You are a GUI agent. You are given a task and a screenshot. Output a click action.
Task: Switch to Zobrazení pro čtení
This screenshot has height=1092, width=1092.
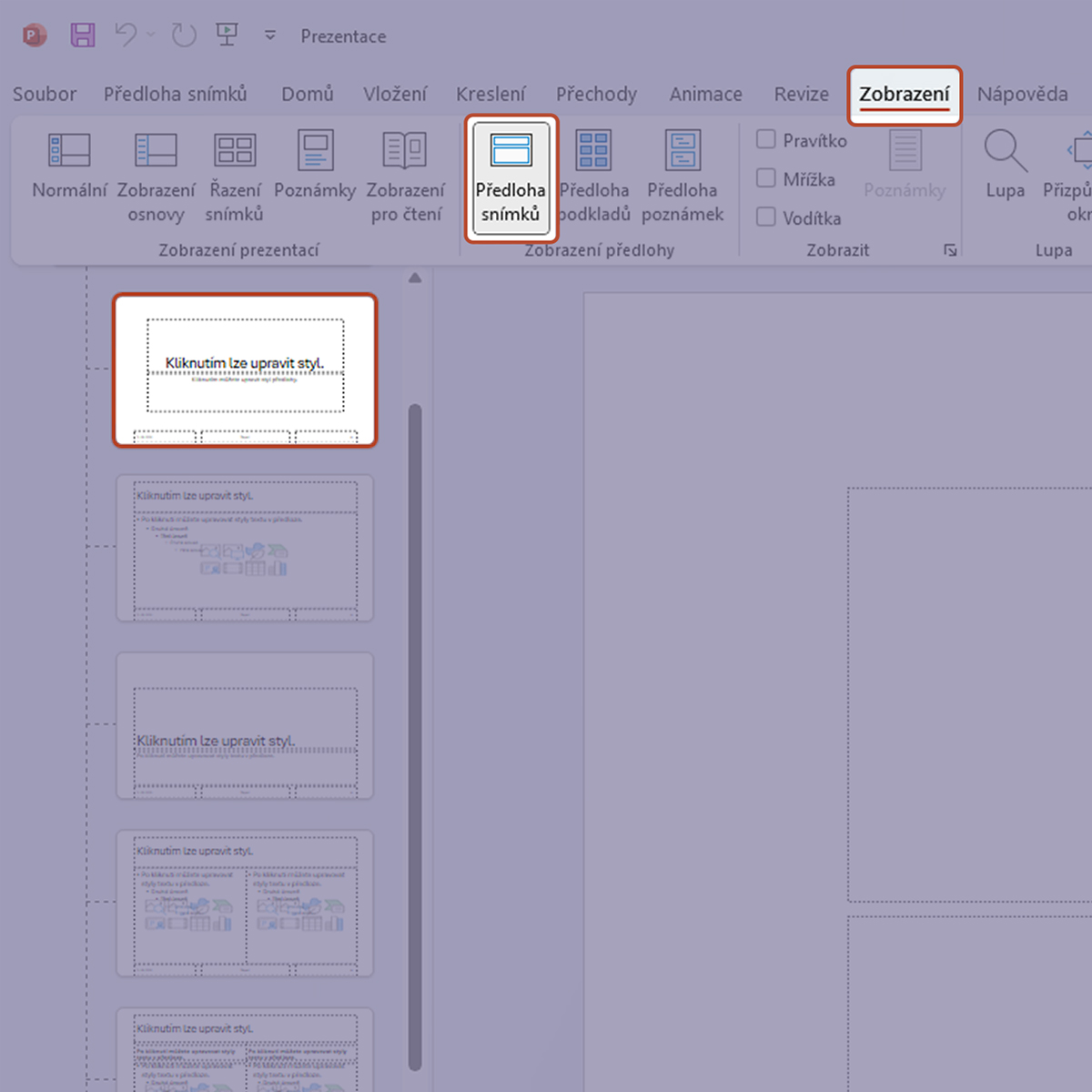click(x=406, y=177)
